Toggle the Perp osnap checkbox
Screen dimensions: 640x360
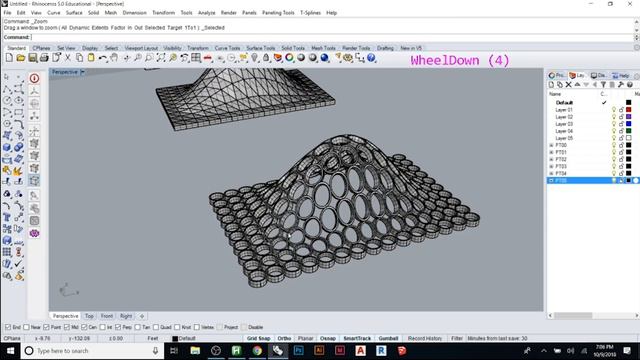(118, 327)
